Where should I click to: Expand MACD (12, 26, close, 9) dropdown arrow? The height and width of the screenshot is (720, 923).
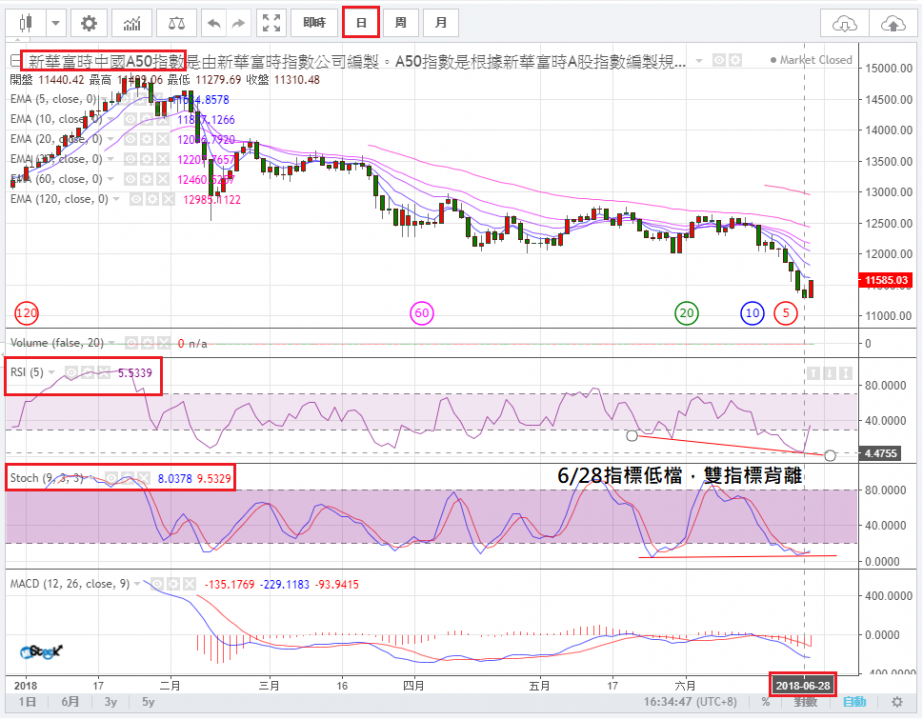pos(137,584)
